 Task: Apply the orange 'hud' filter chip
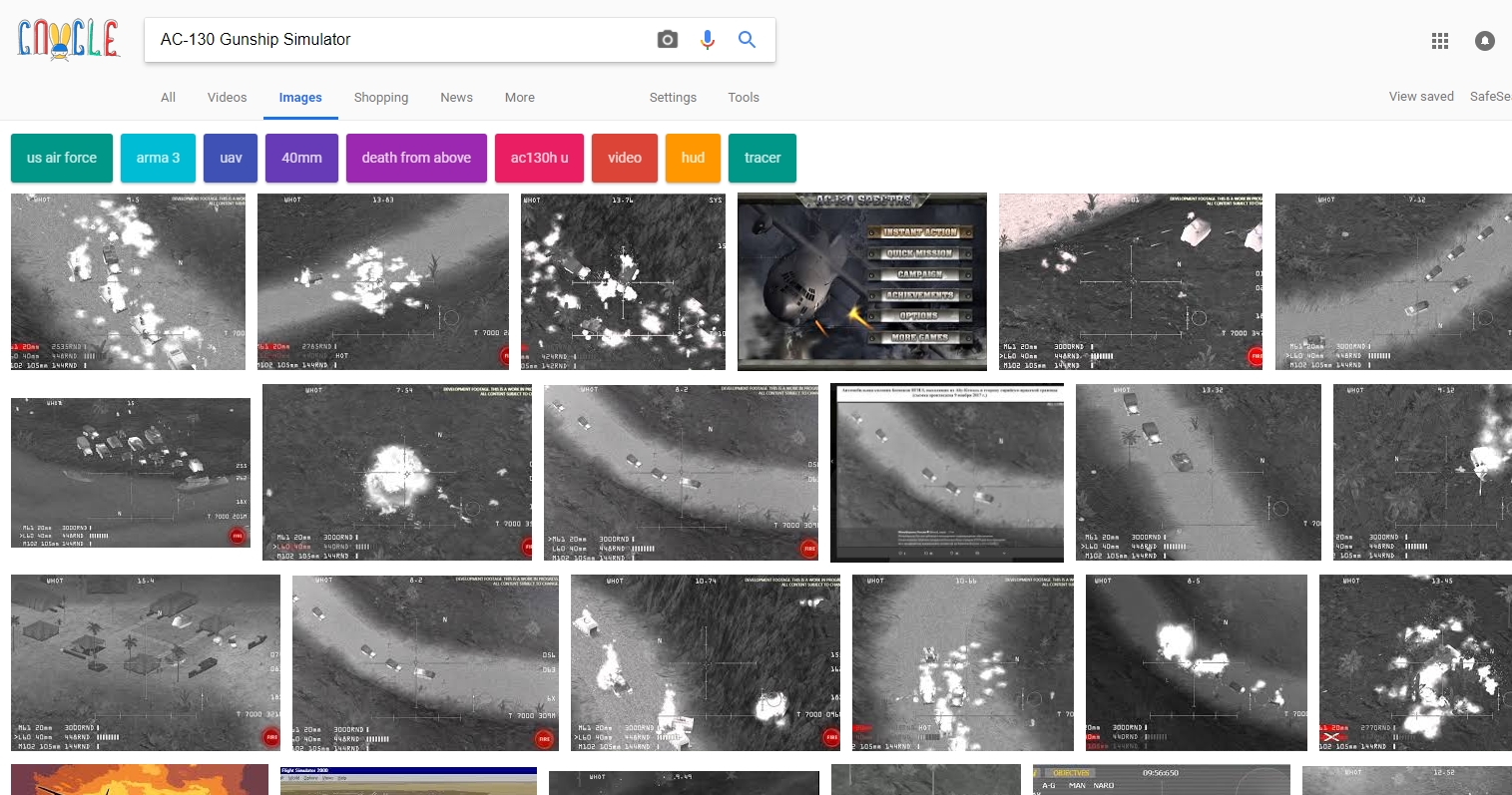click(693, 158)
